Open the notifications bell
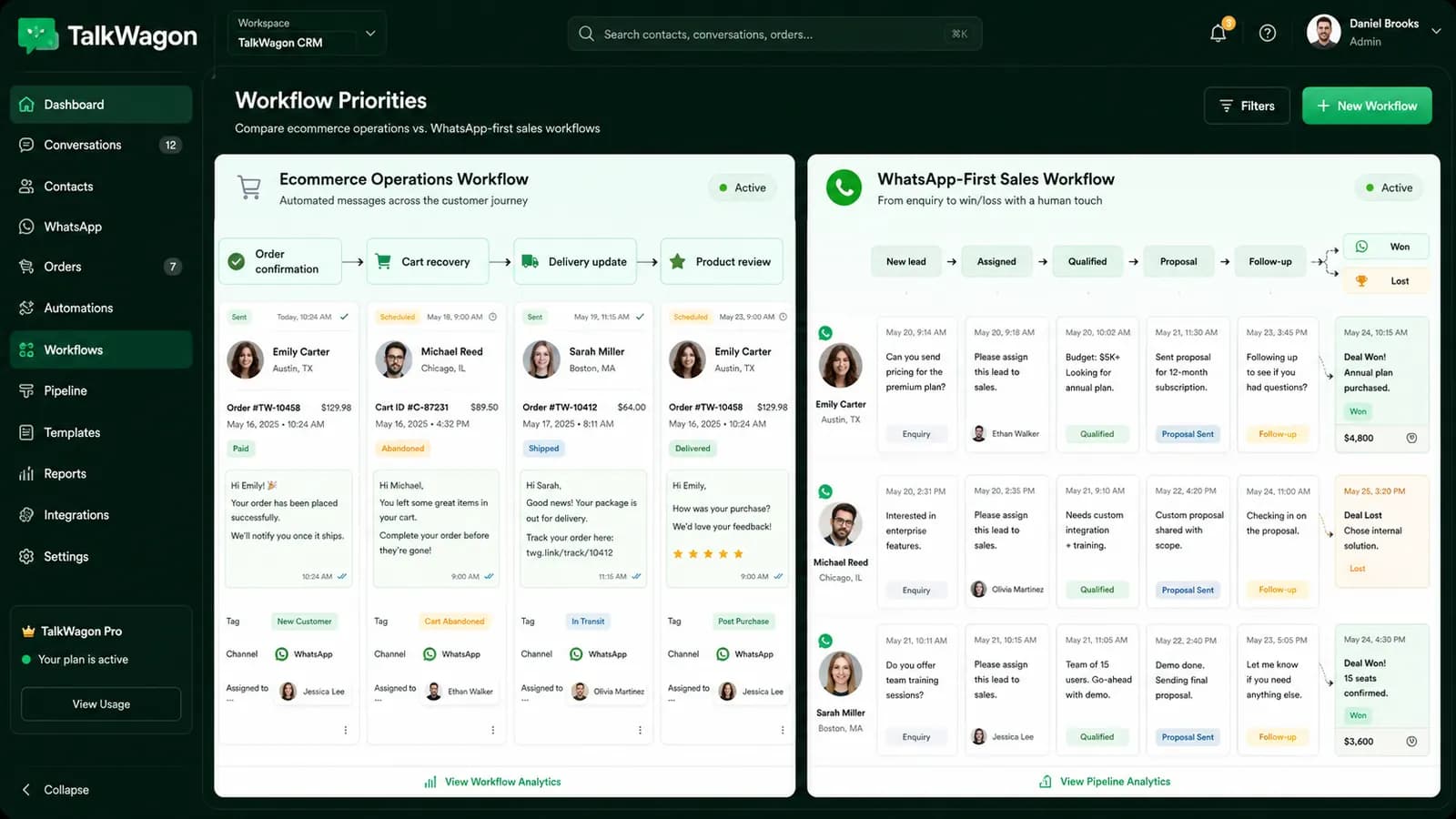The image size is (1456, 819). coord(1218,34)
